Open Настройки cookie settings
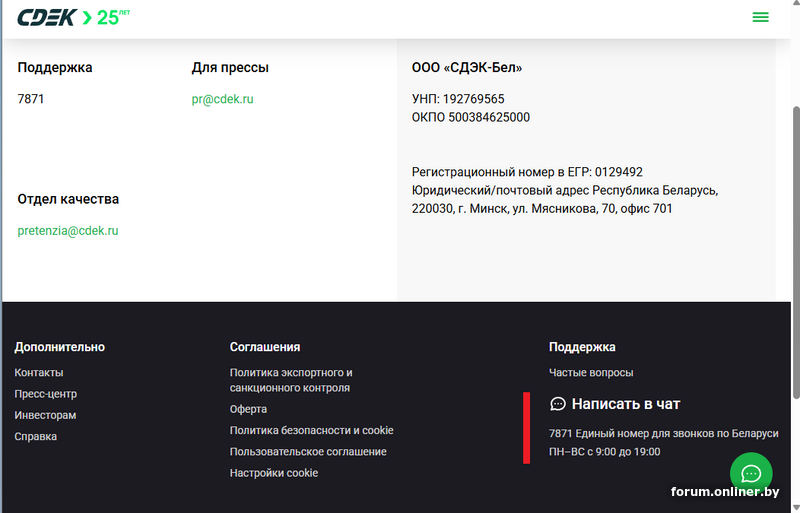 [273, 472]
